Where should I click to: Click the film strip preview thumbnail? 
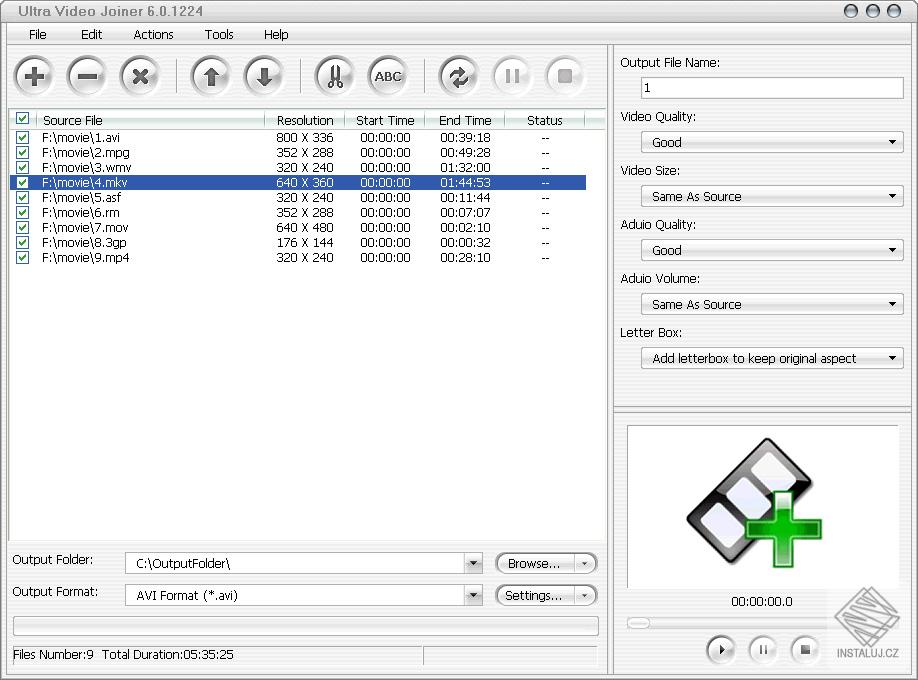[754, 503]
